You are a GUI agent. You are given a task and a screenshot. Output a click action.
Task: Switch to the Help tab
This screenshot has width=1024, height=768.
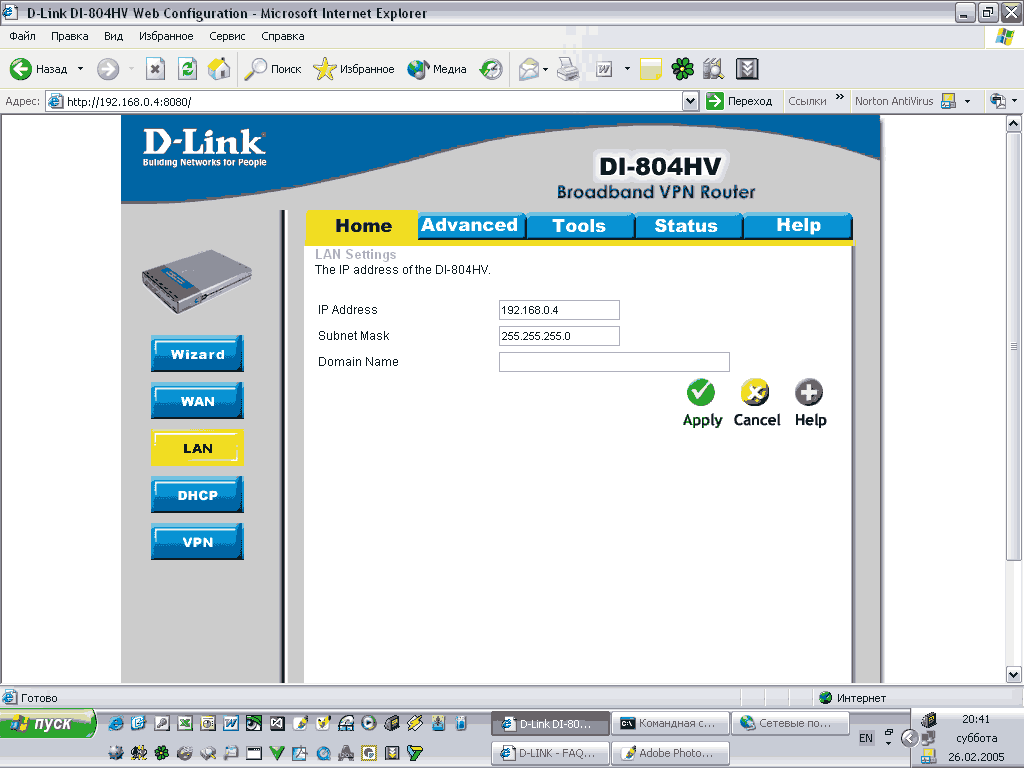pyautogui.click(x=798, y=225)
